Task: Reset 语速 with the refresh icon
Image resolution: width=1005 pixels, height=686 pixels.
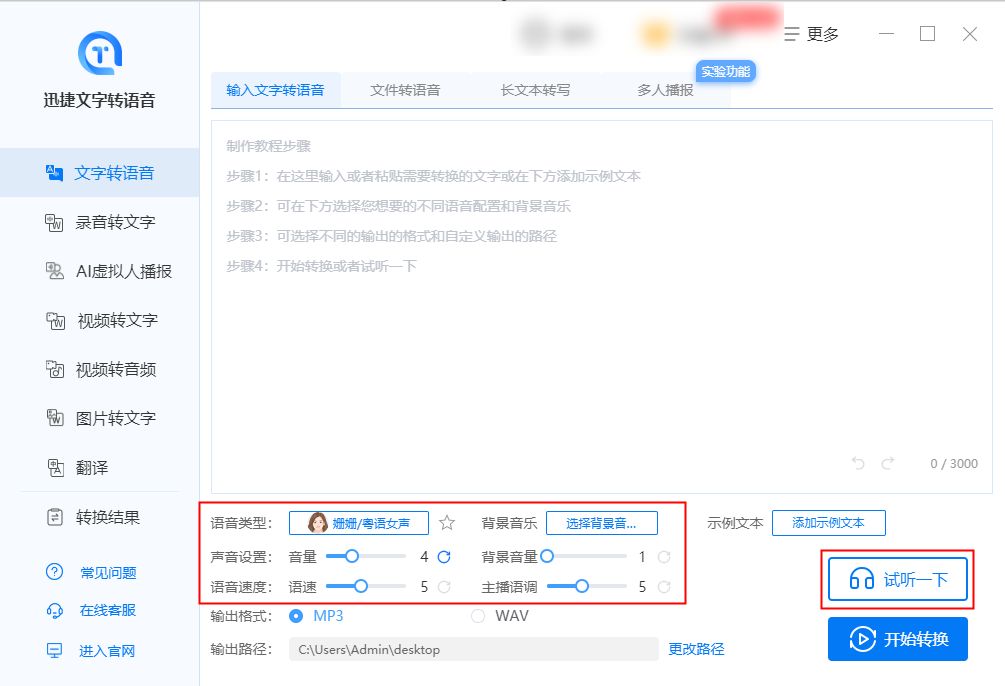Action: tap(444, 587)
